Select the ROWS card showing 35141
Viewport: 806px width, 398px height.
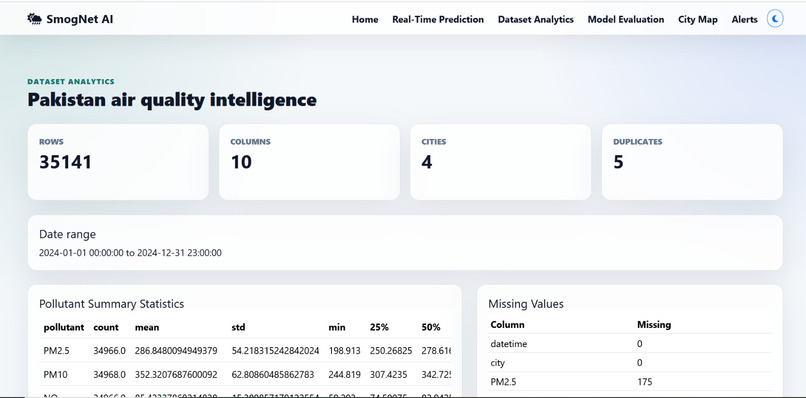coord(118,162)
